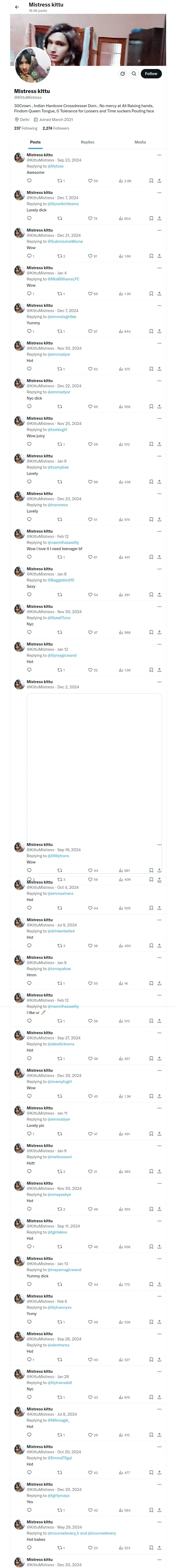The width and height of the screenshot is (176, 1568).
Task: View analytics on the Jan 4 "Wow" reply
Action: (122, 294)
